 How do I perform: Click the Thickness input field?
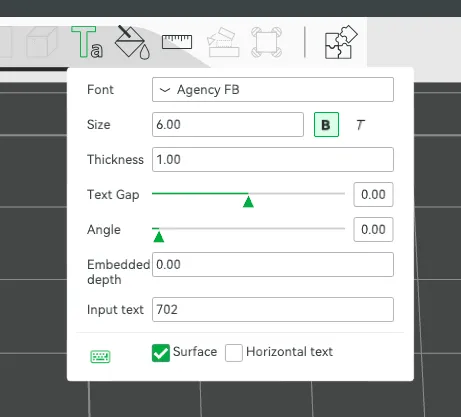[273, 160]
